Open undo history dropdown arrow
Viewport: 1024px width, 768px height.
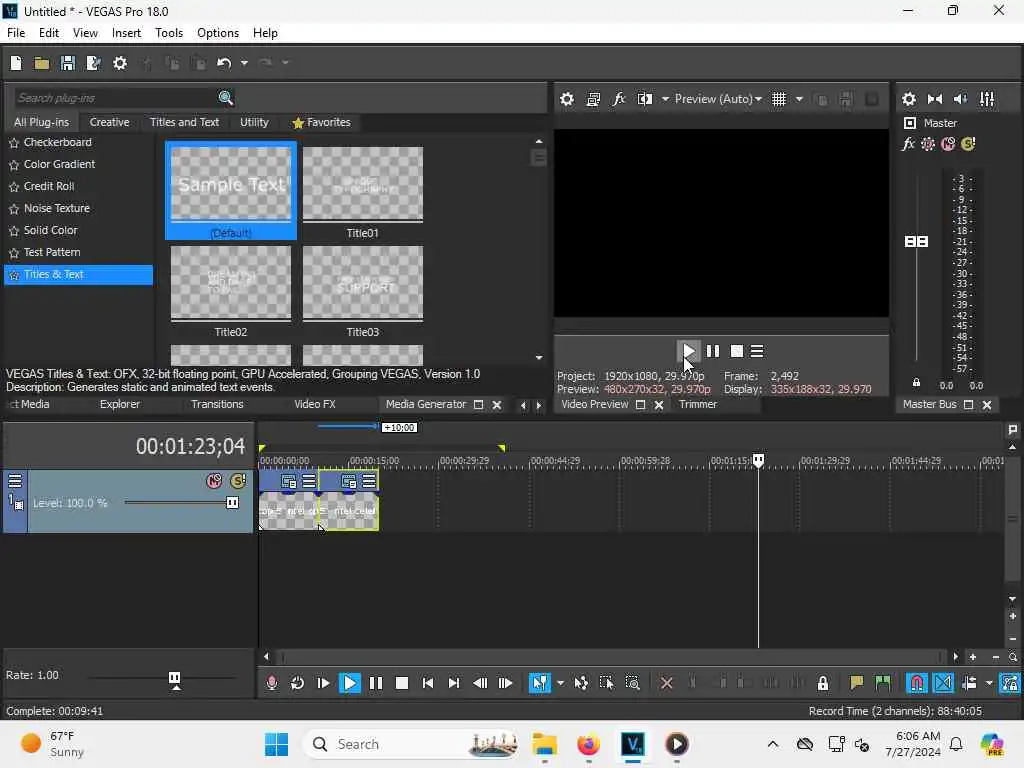244,63
